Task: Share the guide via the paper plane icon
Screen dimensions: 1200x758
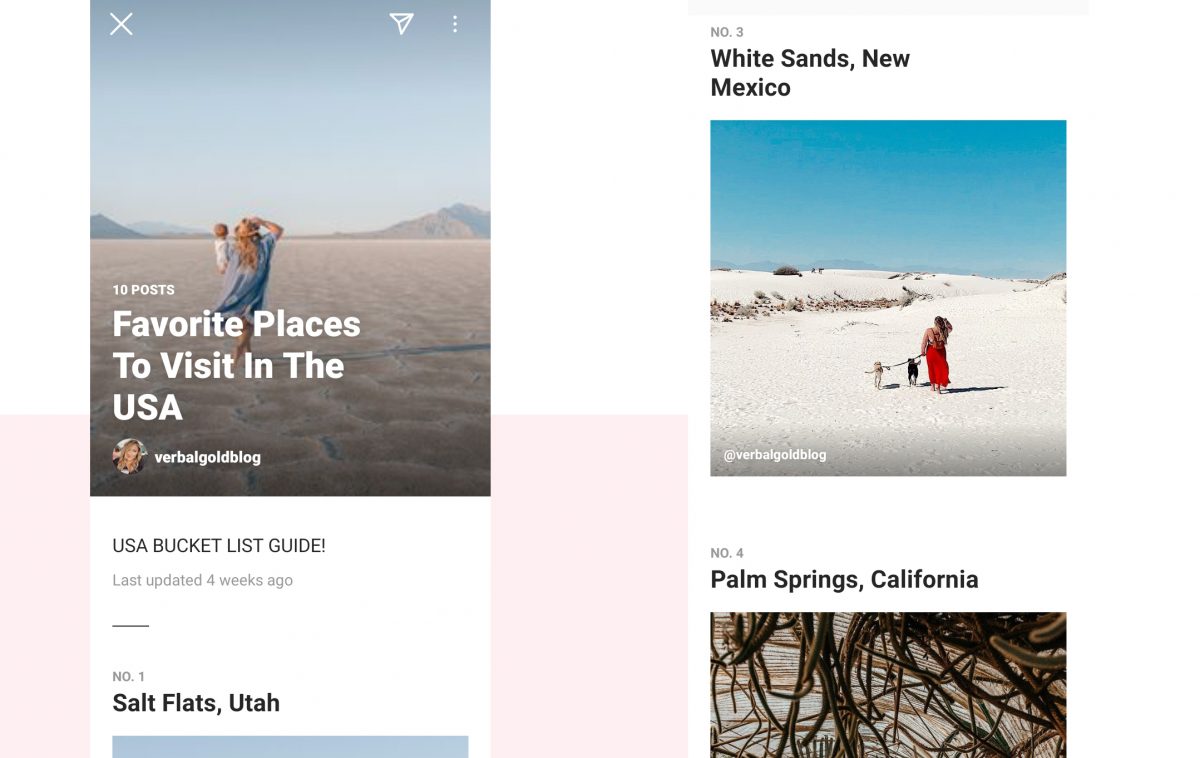Action: (402, 24)
